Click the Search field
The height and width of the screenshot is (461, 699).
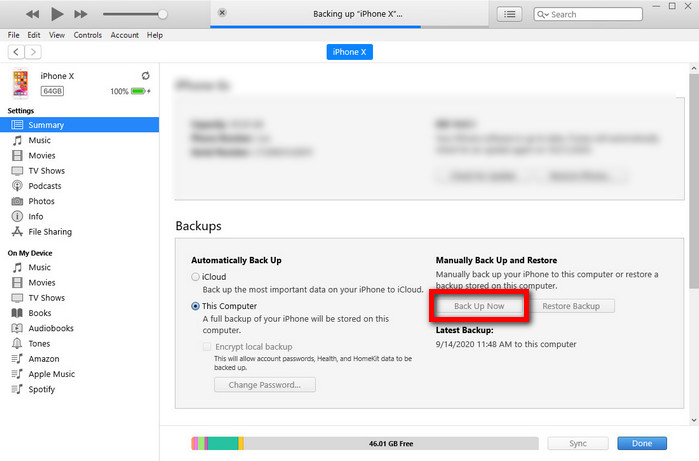(588, 14)
